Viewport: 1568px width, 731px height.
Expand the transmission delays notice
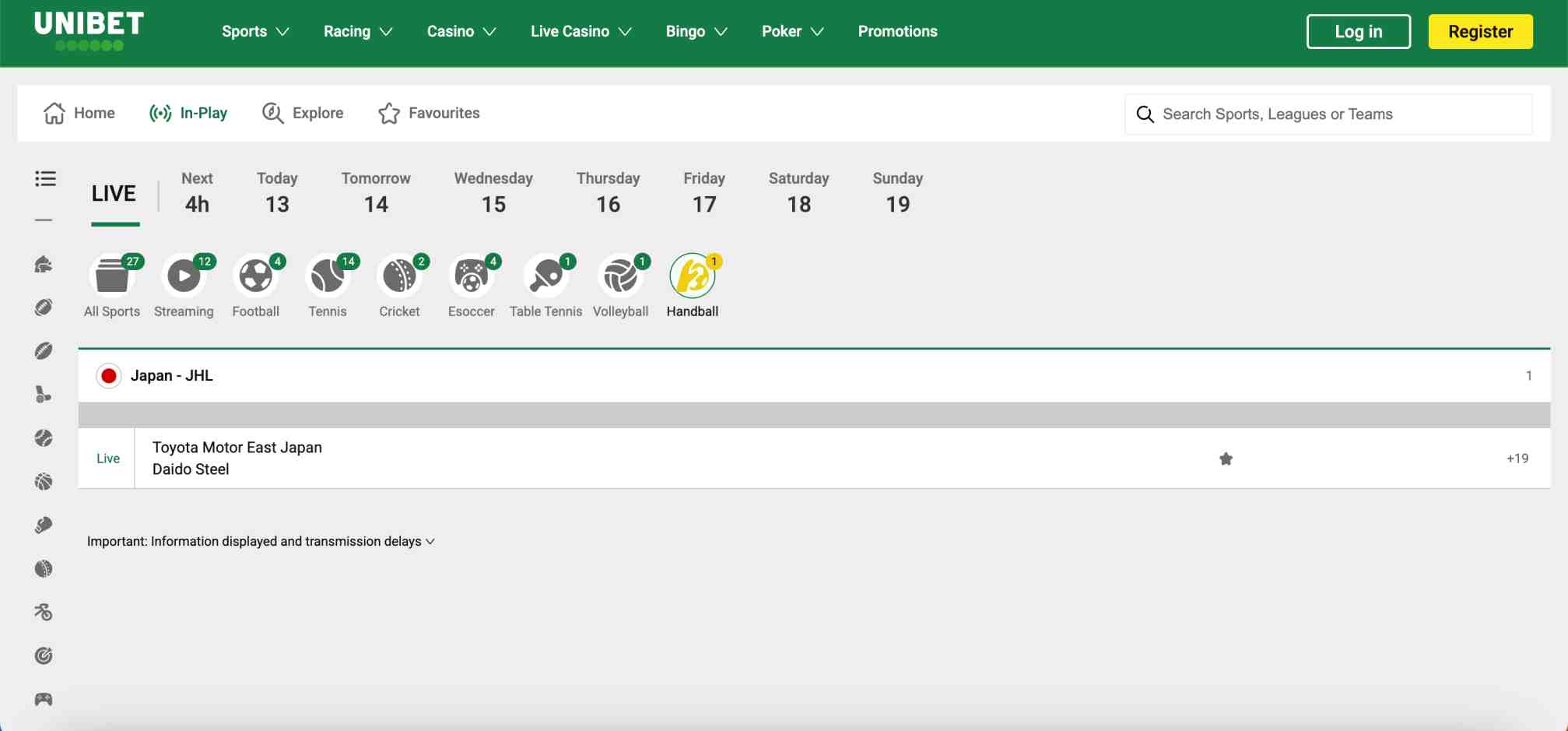pos(430,541)
